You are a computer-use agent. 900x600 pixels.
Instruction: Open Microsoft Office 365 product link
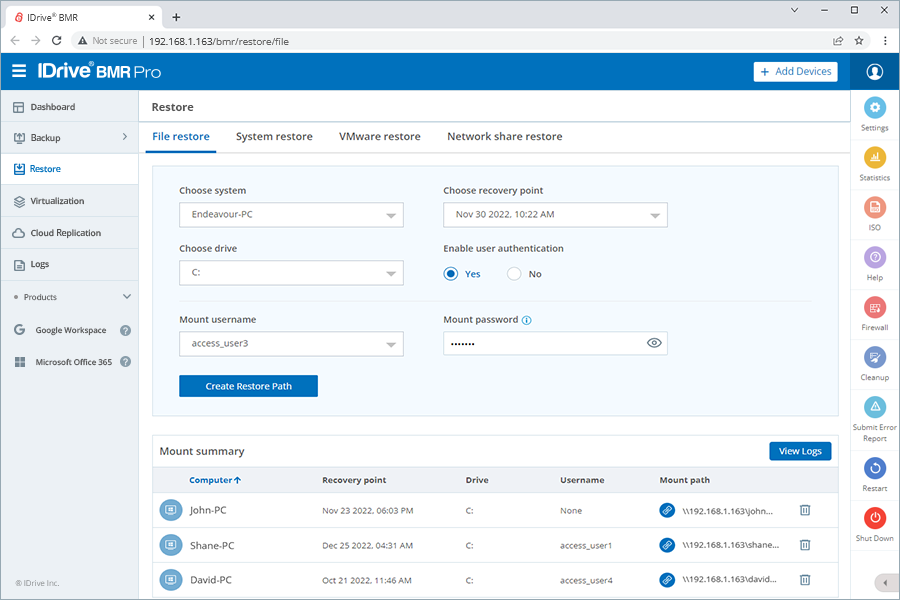[x=73, y=362]
